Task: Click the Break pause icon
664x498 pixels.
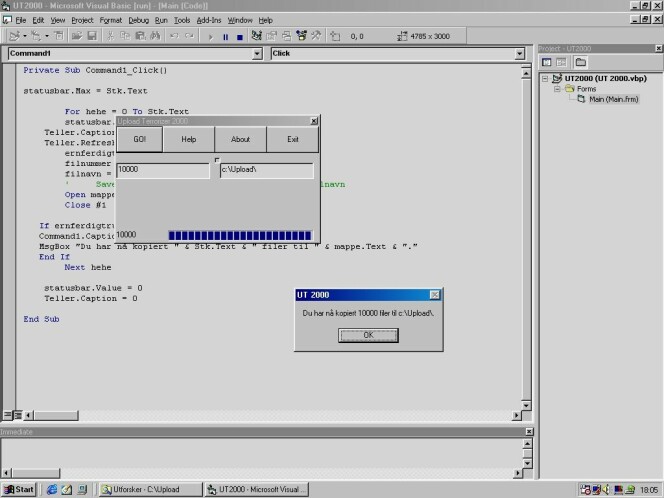Action: (x=225, y=37)
